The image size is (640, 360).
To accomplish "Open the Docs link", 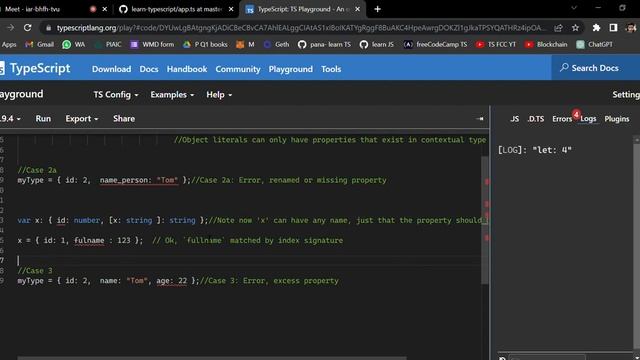I will 149,69.
